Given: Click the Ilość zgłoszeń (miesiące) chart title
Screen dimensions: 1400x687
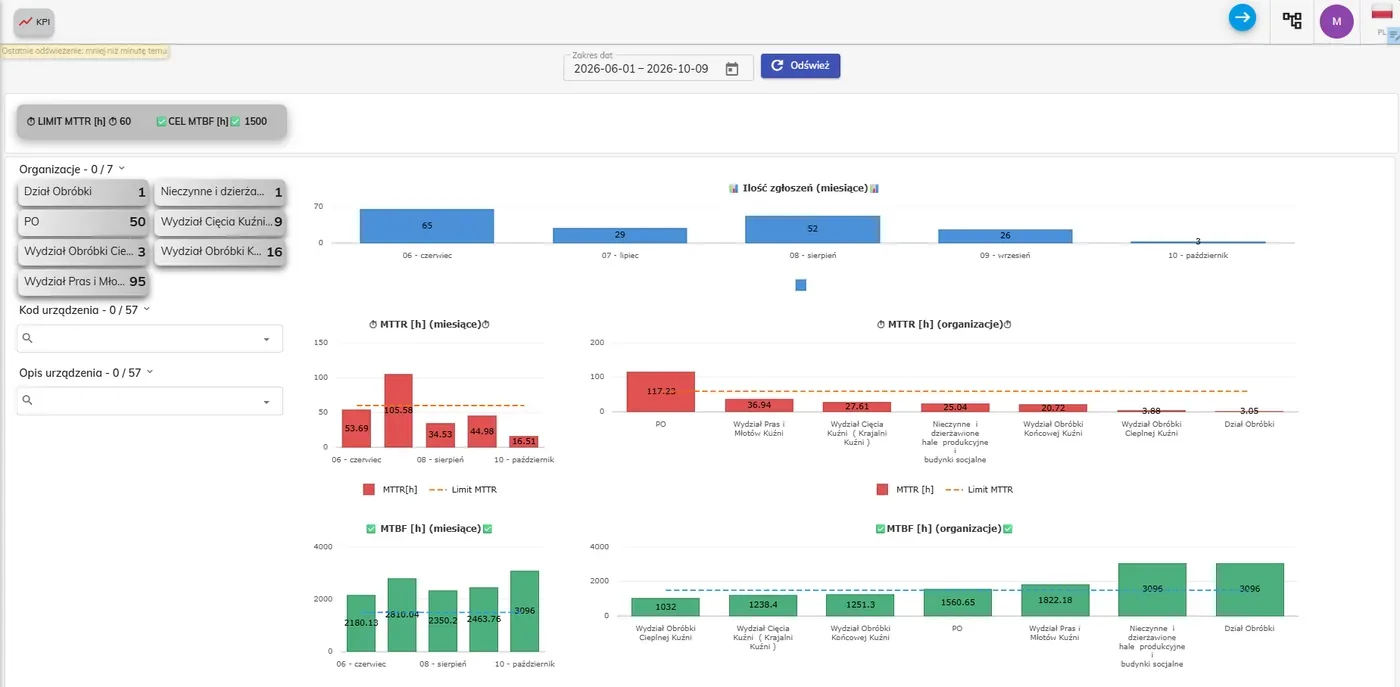Looking at the screenshot, I should click(803, 188).
